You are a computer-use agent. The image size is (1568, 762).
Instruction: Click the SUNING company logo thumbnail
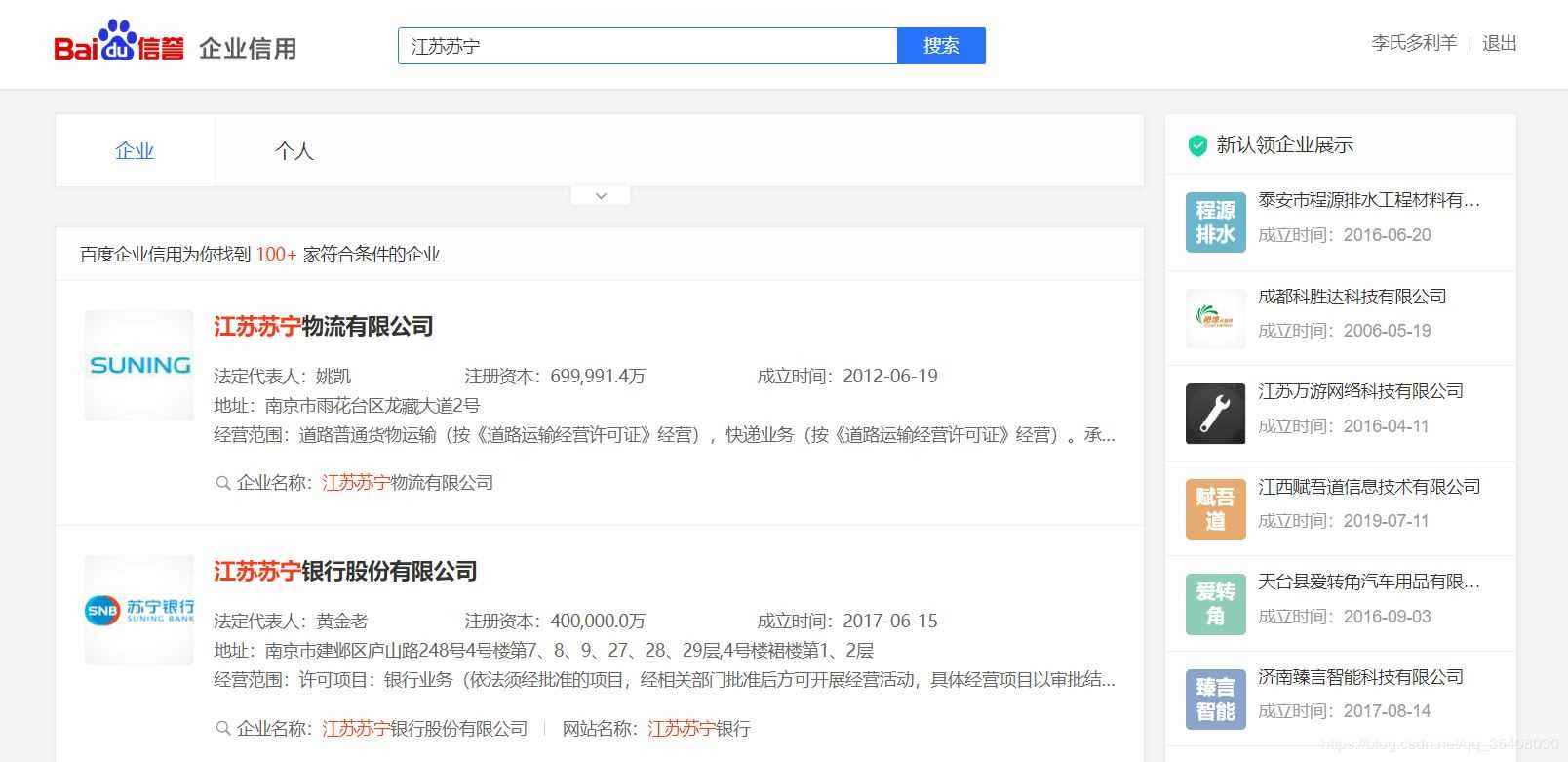pos(139,365)
